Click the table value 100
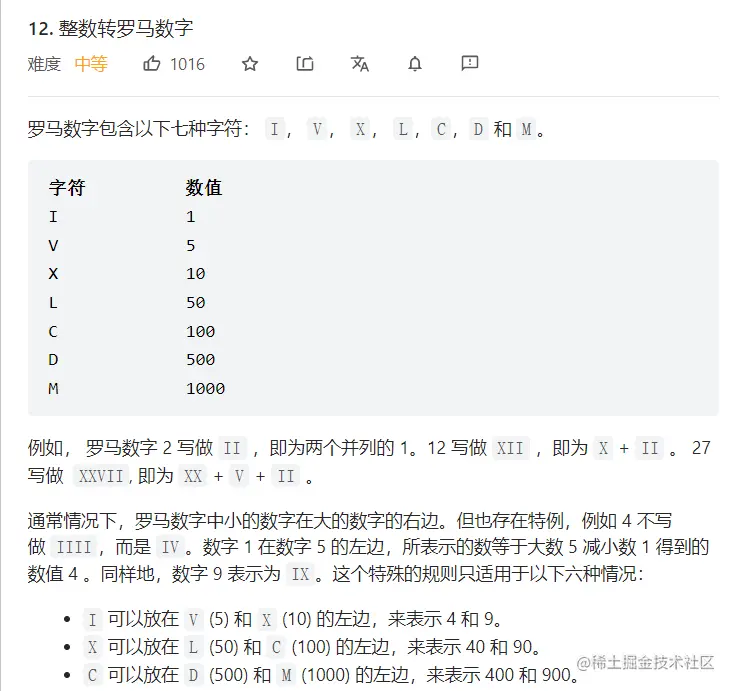The width and height of the screenshot is (734, 691). (200, 332)
